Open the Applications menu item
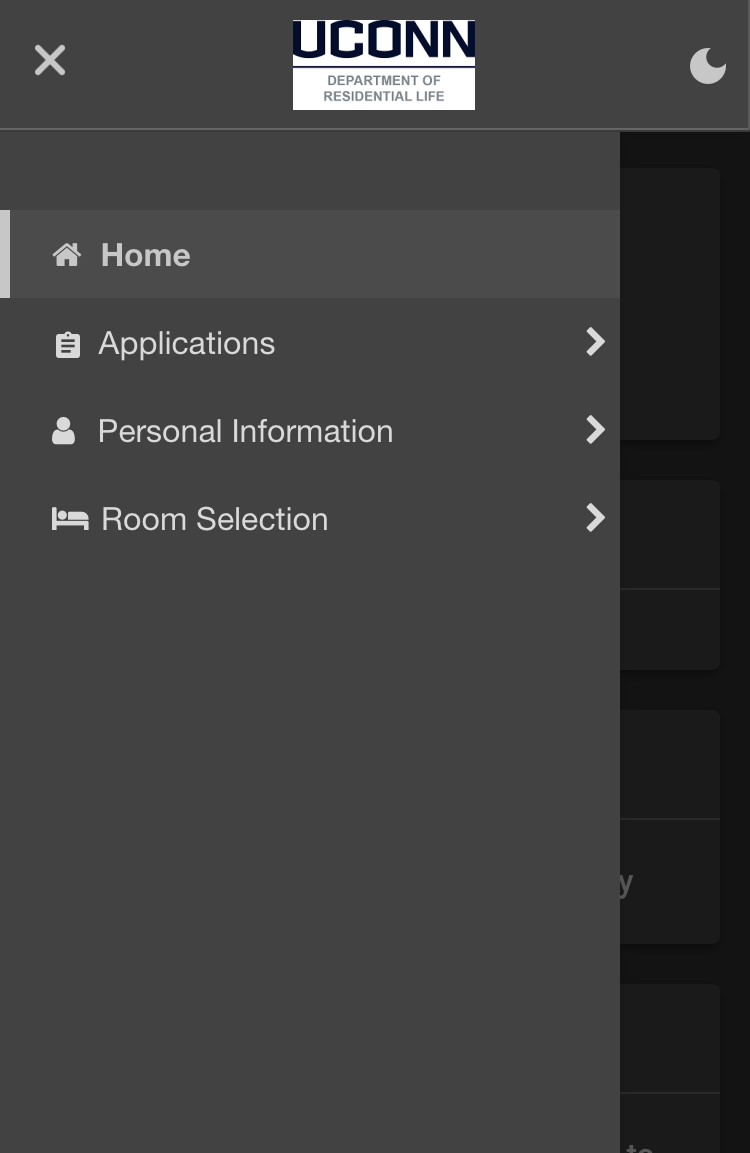Screen dimensions: 750x1153 coord(186,343)
